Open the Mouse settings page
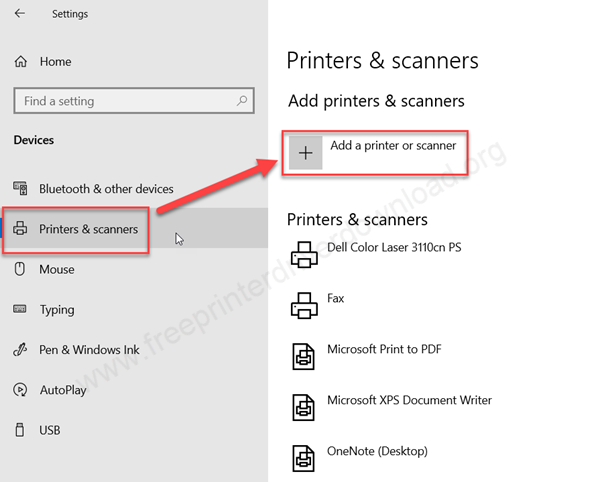Viewport: 600px width, 482px height. point(56,270)
